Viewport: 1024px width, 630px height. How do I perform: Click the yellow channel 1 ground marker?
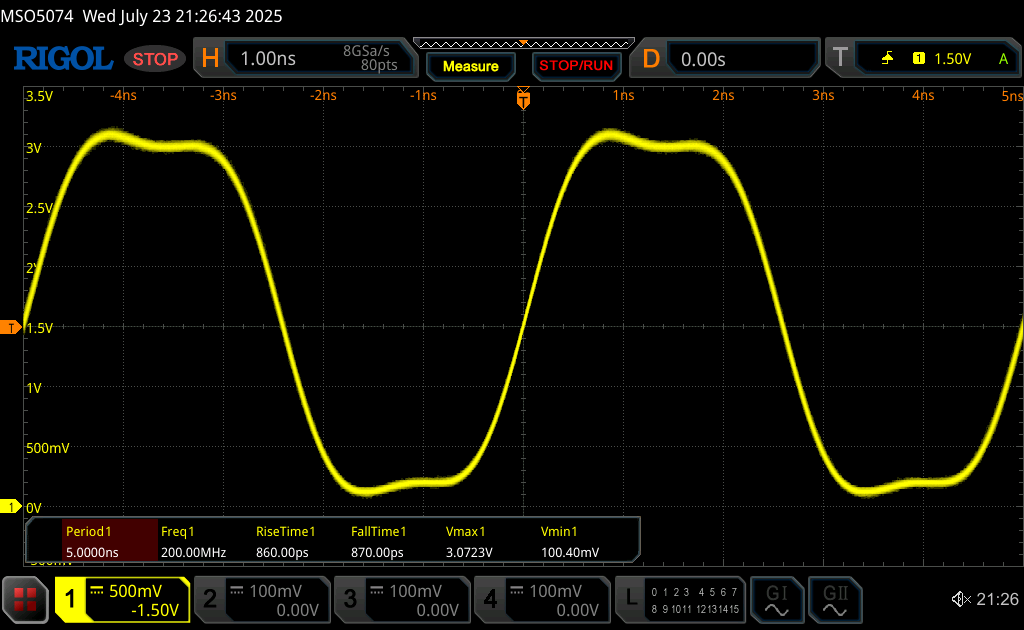(11, 507)
